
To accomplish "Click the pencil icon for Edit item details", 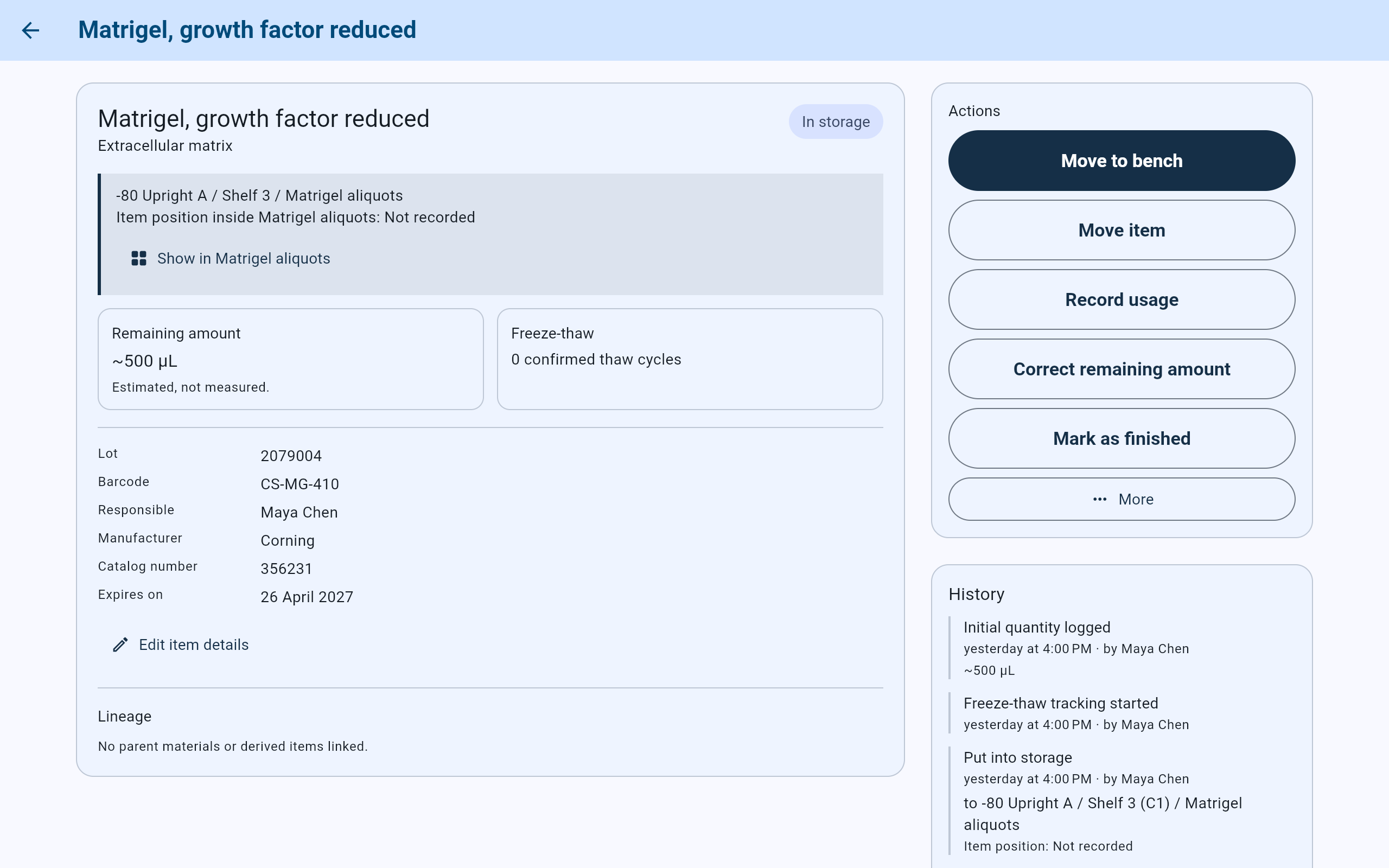I will 120,644.
